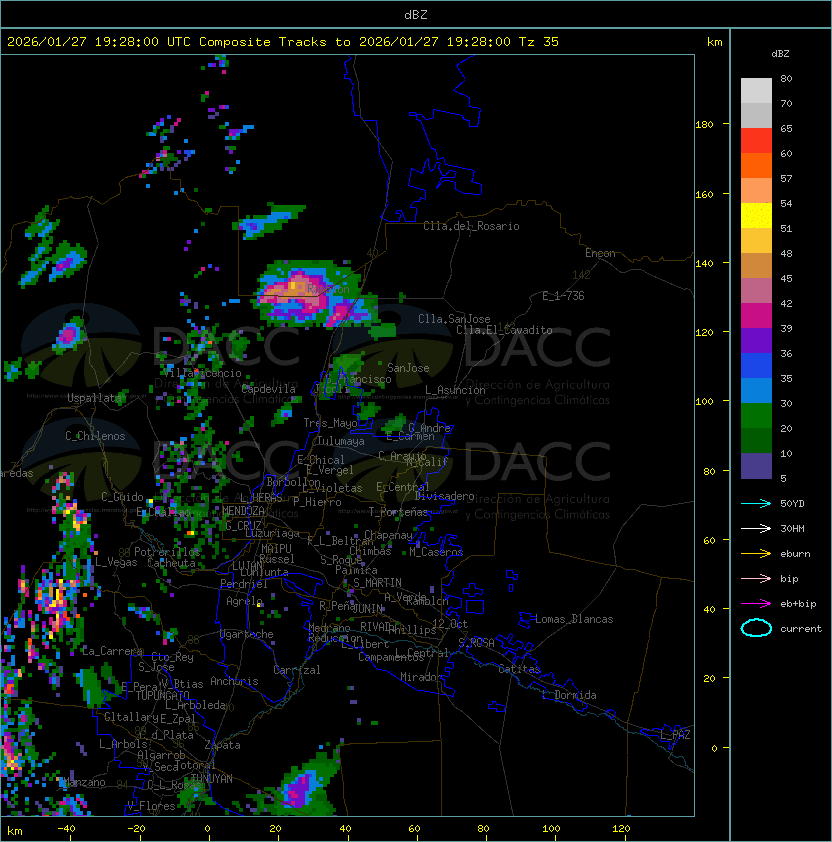
Task: Click the 30HM legend label
Action: tap(792, 529)
